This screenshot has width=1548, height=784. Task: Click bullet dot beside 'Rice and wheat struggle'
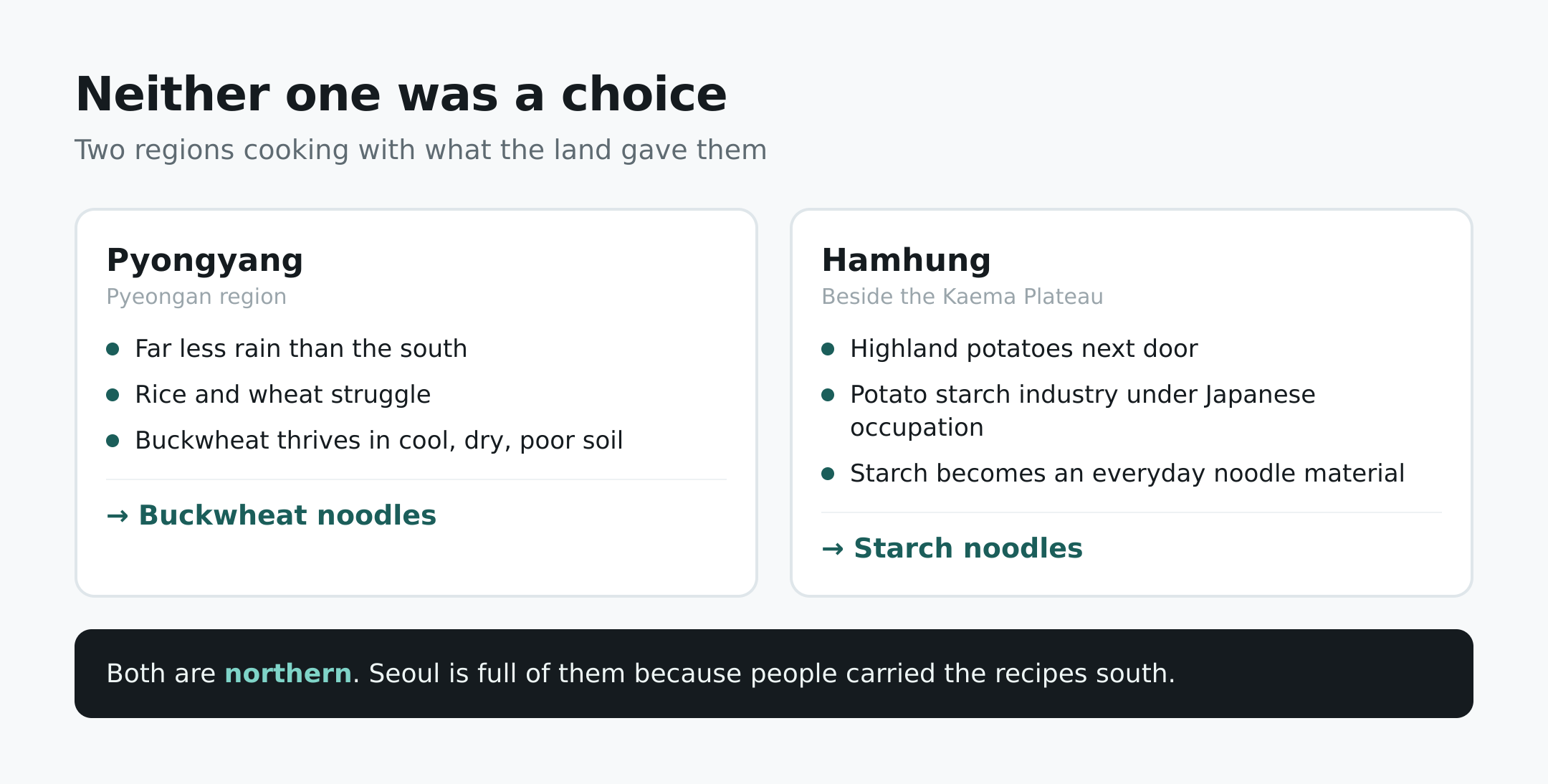pos(113,395)
